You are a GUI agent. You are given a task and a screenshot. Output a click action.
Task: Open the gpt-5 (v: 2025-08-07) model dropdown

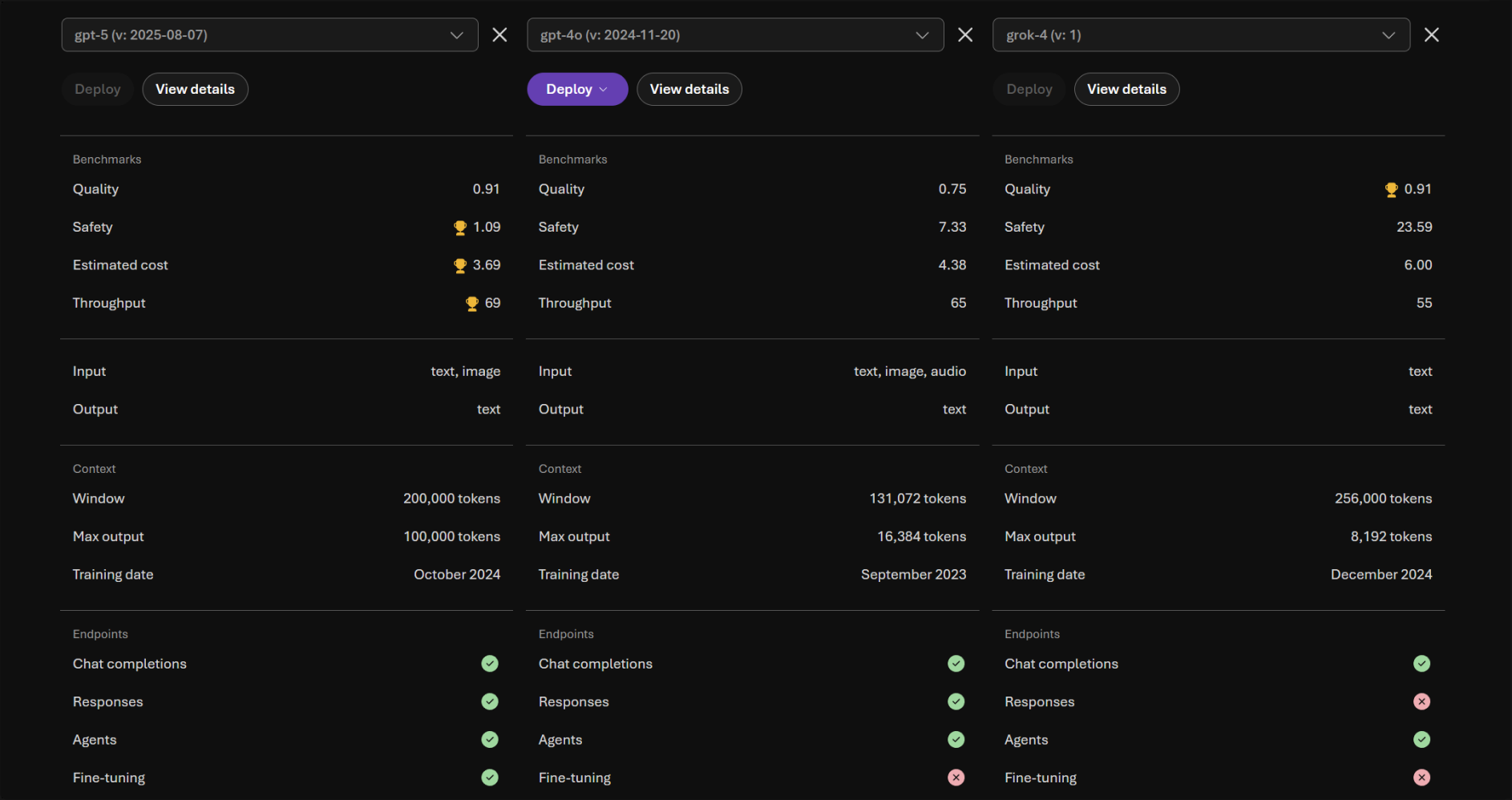(269, 34)
